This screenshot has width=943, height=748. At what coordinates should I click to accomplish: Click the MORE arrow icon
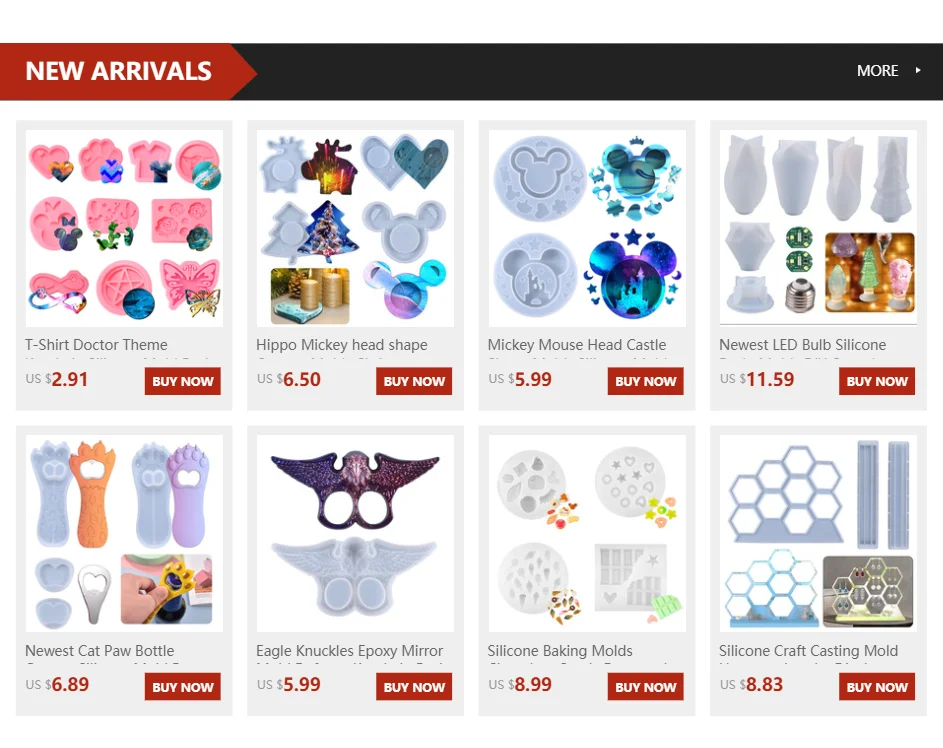pos(918,70)
